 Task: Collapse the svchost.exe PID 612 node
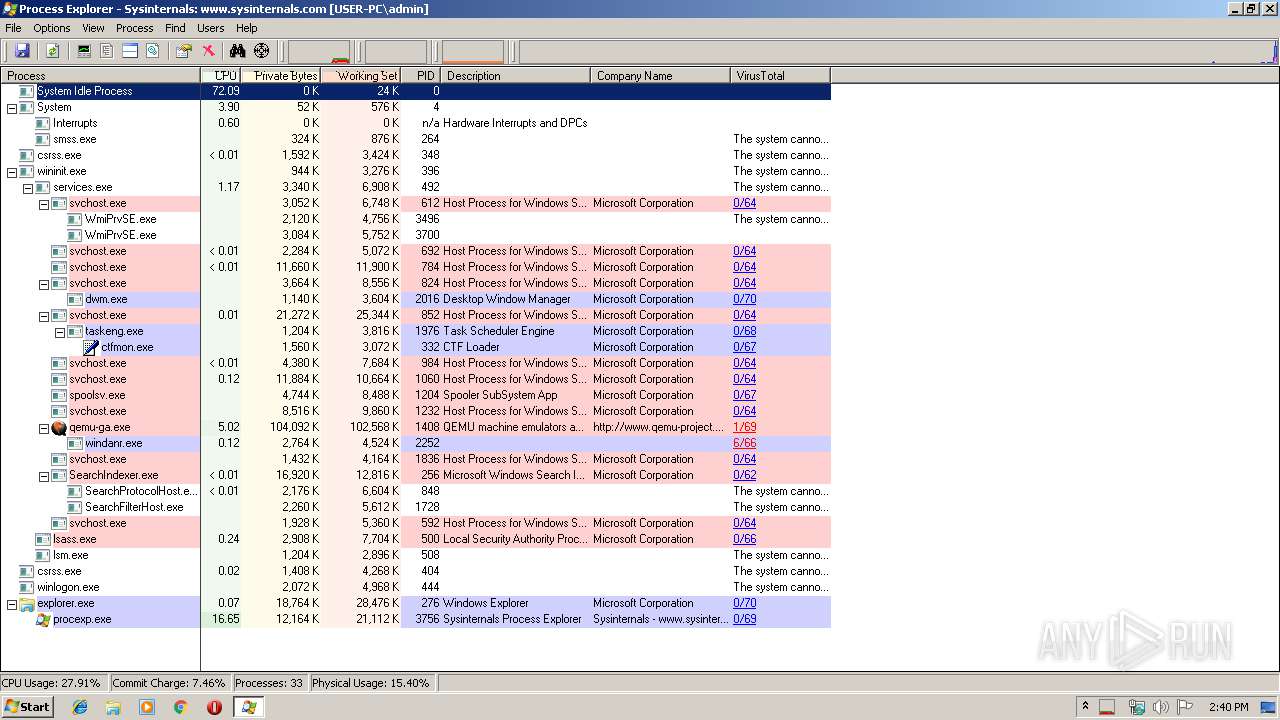[44, 203]
